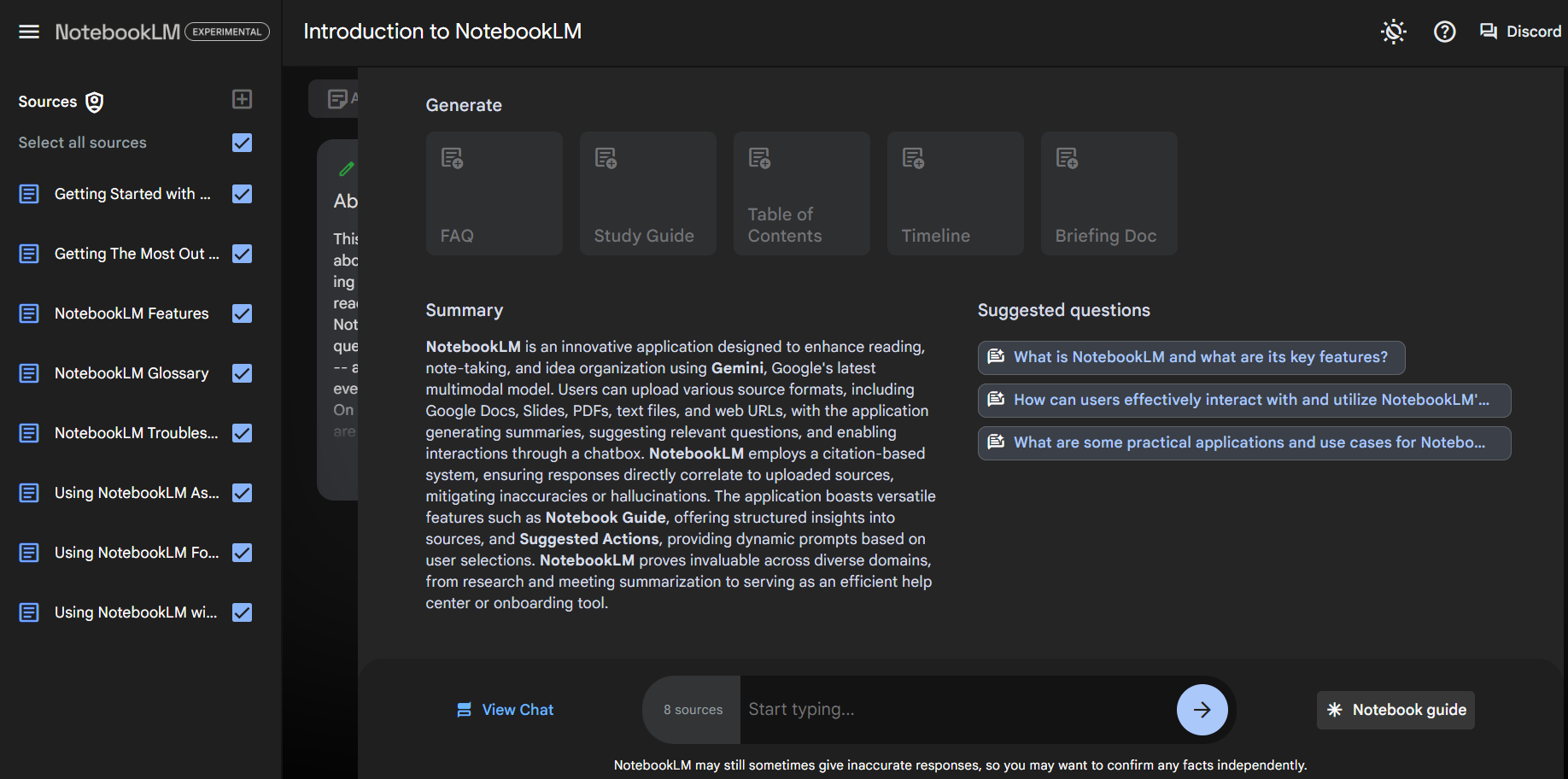This screenshot has height=779, width=1568.
Task: Toggle the light/dark theme icon
Action: [x=1394, y=32]
